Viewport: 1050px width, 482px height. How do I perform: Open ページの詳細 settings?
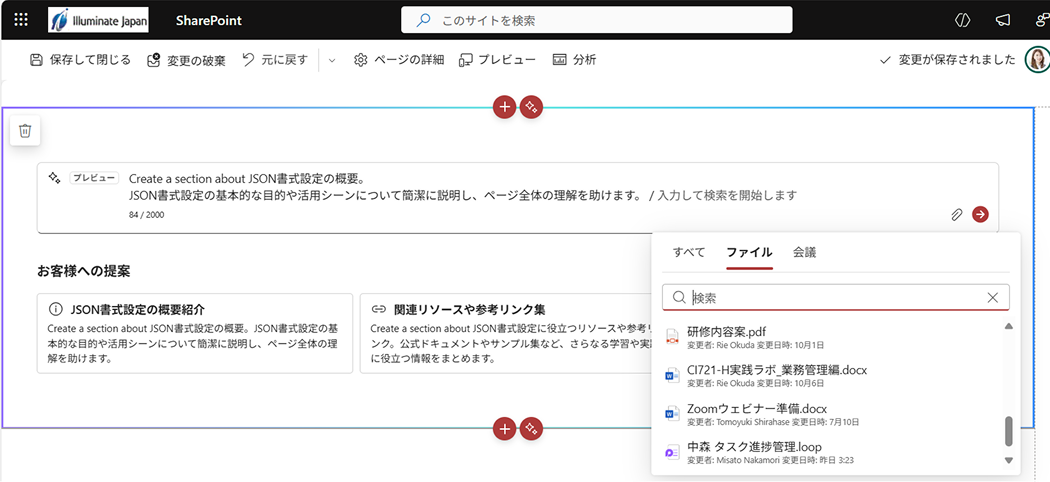(399, 60)
